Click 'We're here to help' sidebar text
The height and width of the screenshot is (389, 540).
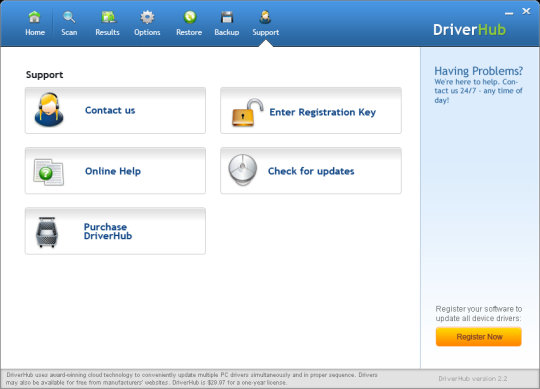tap(478, 91)
